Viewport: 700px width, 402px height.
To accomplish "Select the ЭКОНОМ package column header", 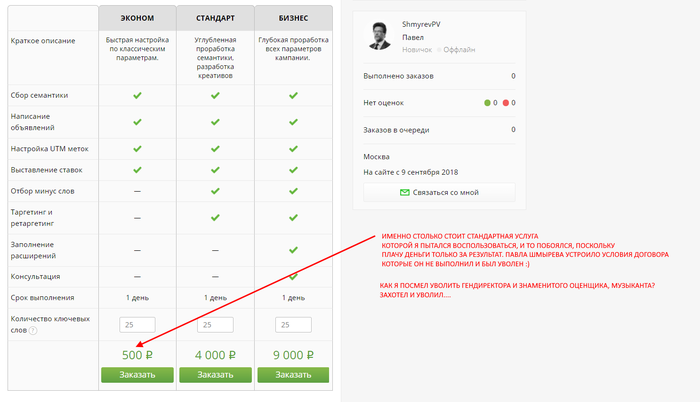I will [x=137, y=18].
